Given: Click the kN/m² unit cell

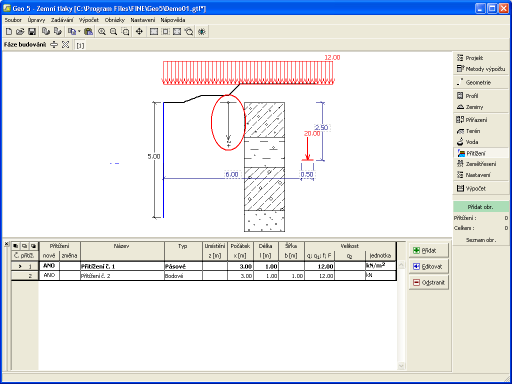Looking at the screenshot, I should pyautogui.click(x=380, y=266).
